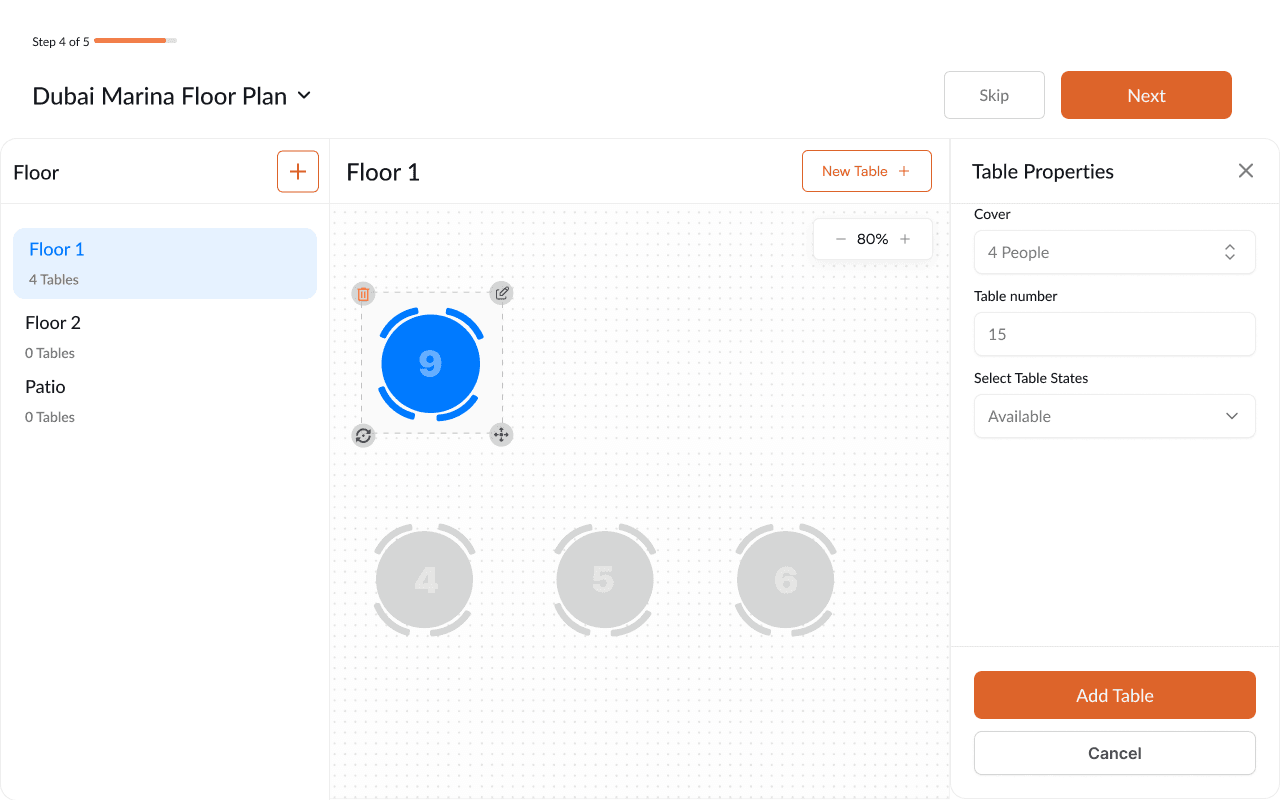Screen dimensions: 1280x800
Task: Close the Table Properties panel
Action: click(x=1245, y=170)
